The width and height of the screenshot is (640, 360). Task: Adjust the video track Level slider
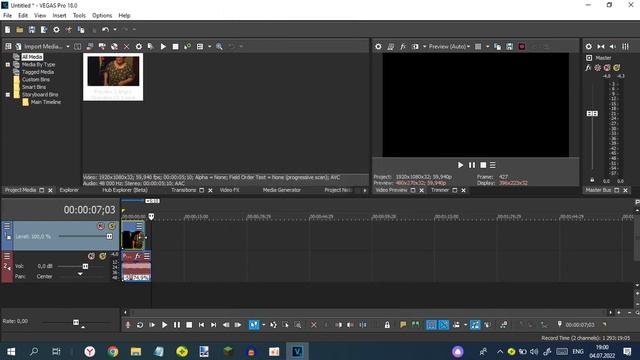(x=109, y=236)
